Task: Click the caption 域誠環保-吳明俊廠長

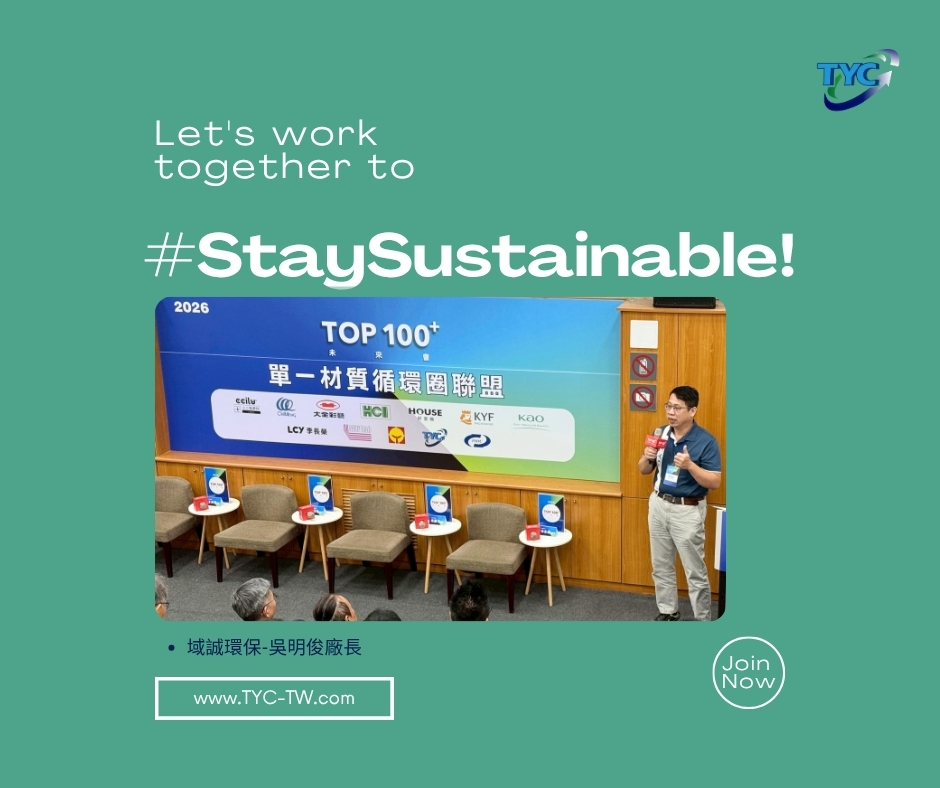Action: 274,648
